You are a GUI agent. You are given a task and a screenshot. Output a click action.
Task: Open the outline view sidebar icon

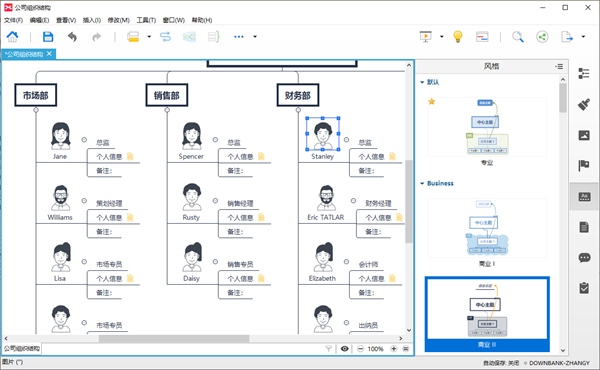pyautogui.click(x=584, y=73)
